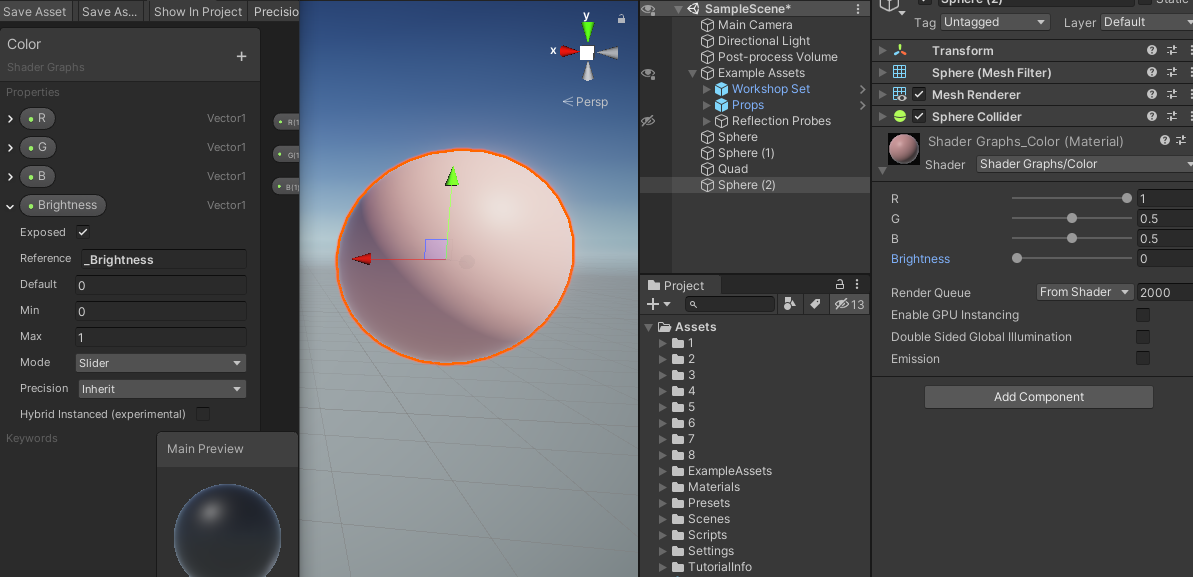Click the Brightness slider handle in Inspector
Image resolution: width=1193 pixels, height=577 pixels.
point(1016,259)
